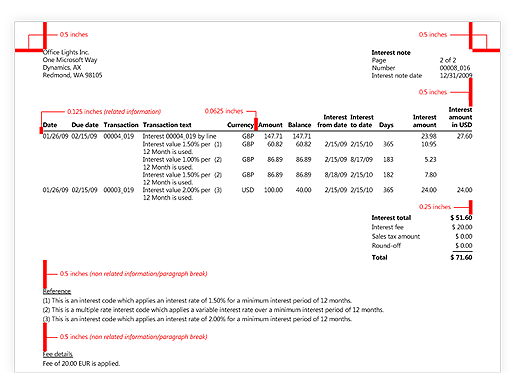Select the Redmond, WA 98105 line
The width and height of the screenshot is (515, 373).
click(x=72, y=75)
